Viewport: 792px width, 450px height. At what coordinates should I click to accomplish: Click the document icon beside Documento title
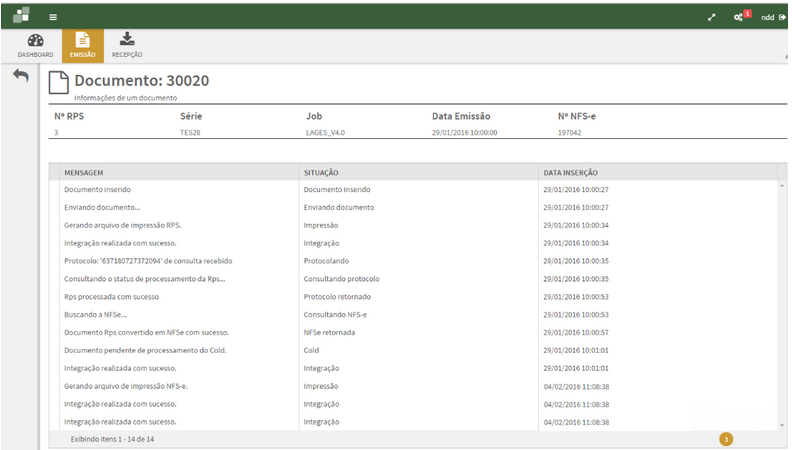click(x=59, y=84)
